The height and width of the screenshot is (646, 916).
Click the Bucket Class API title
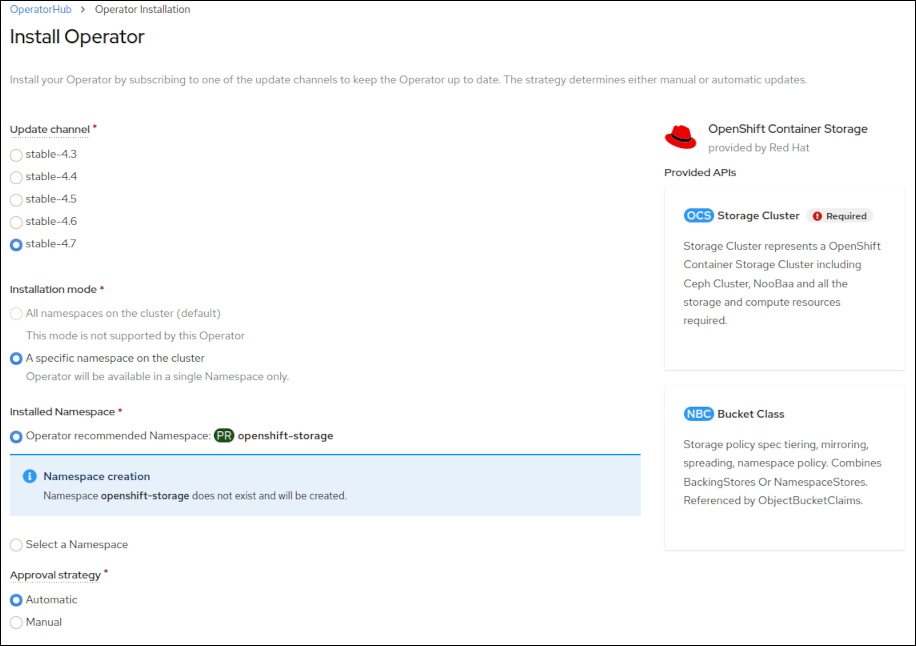(x=750, y=414)
